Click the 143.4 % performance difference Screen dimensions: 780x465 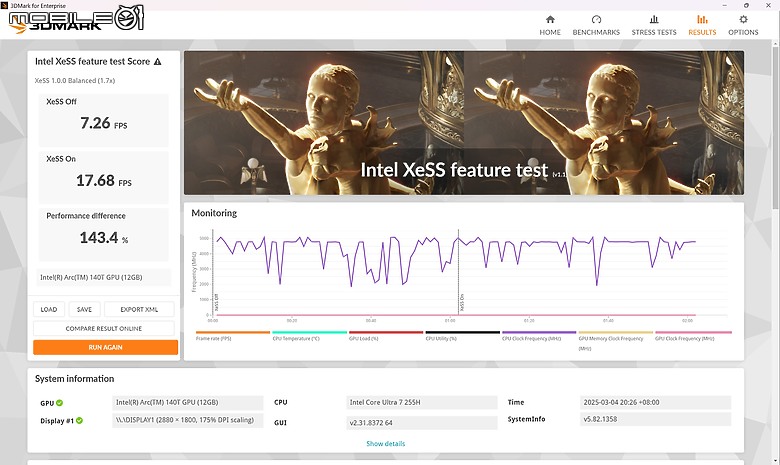pyautogui.click(x=103, y=238)
